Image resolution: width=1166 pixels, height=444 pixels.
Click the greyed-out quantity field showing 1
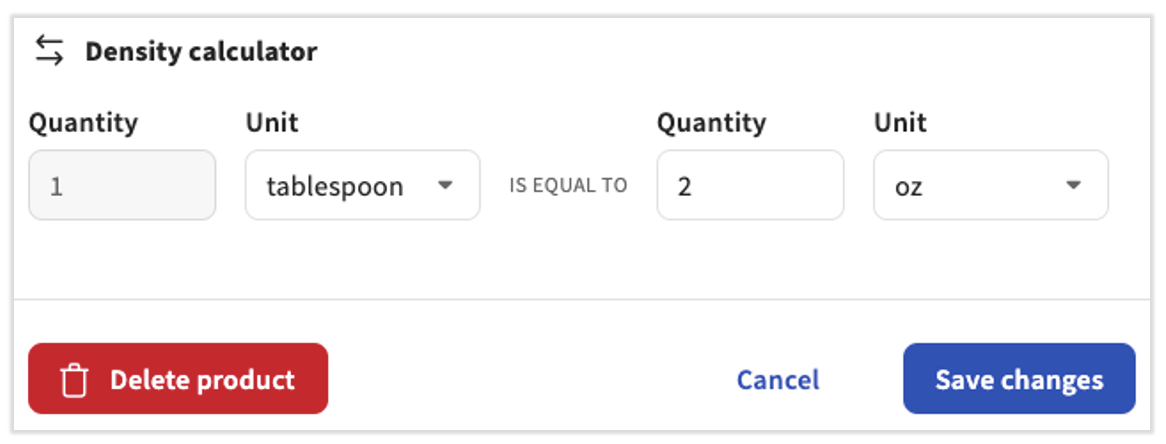pyautogui.click(x=122, y=185)
